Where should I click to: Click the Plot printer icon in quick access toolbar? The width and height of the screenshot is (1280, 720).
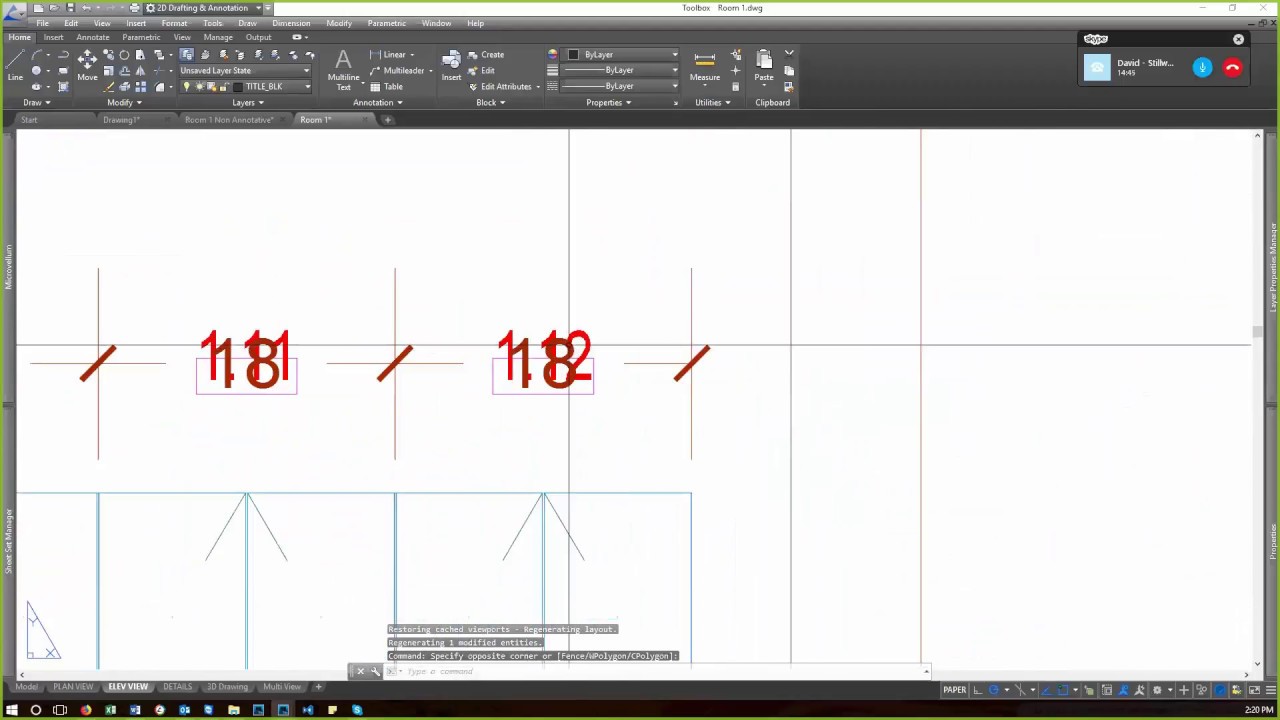[134, 8]
